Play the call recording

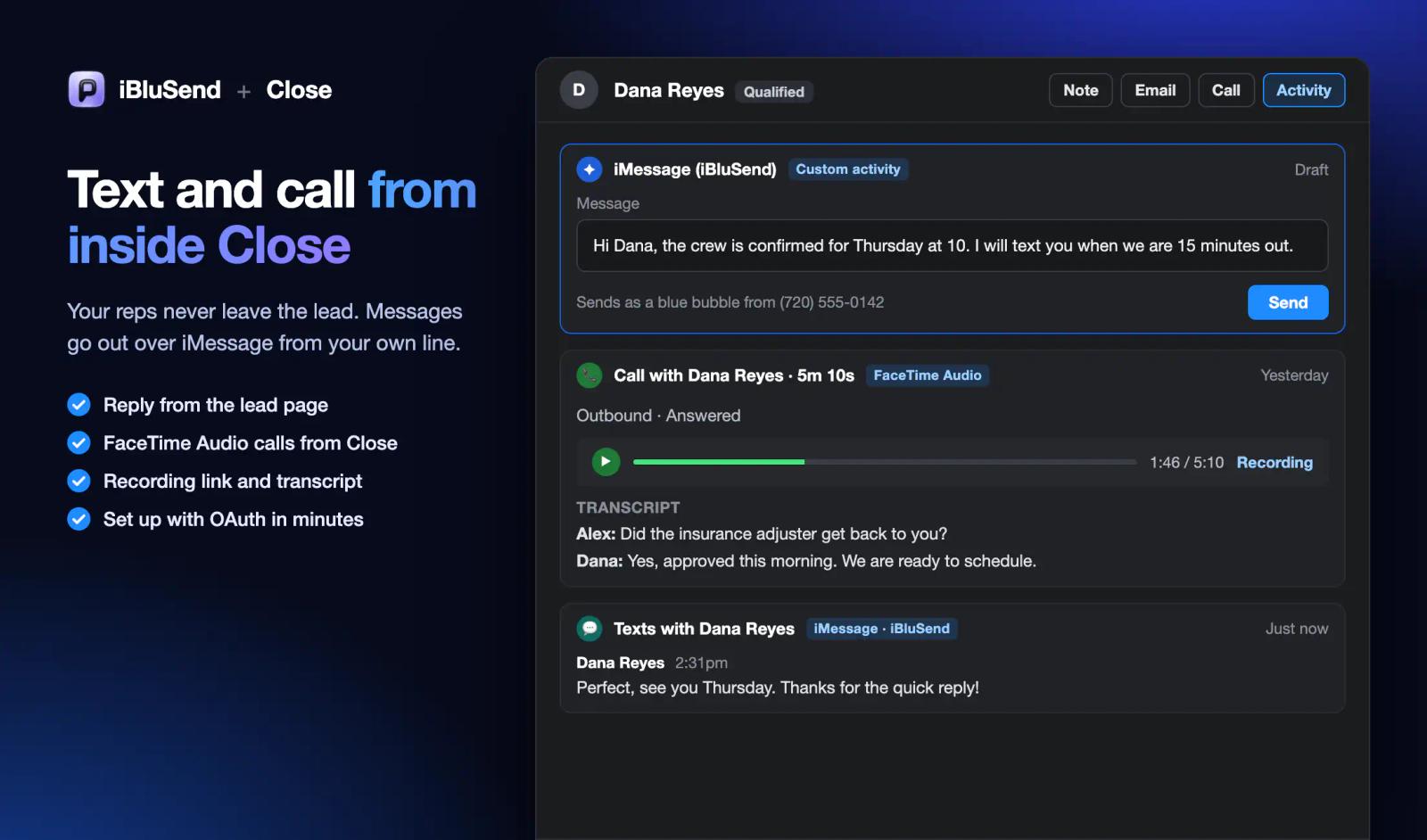click(x=606, y=462)
